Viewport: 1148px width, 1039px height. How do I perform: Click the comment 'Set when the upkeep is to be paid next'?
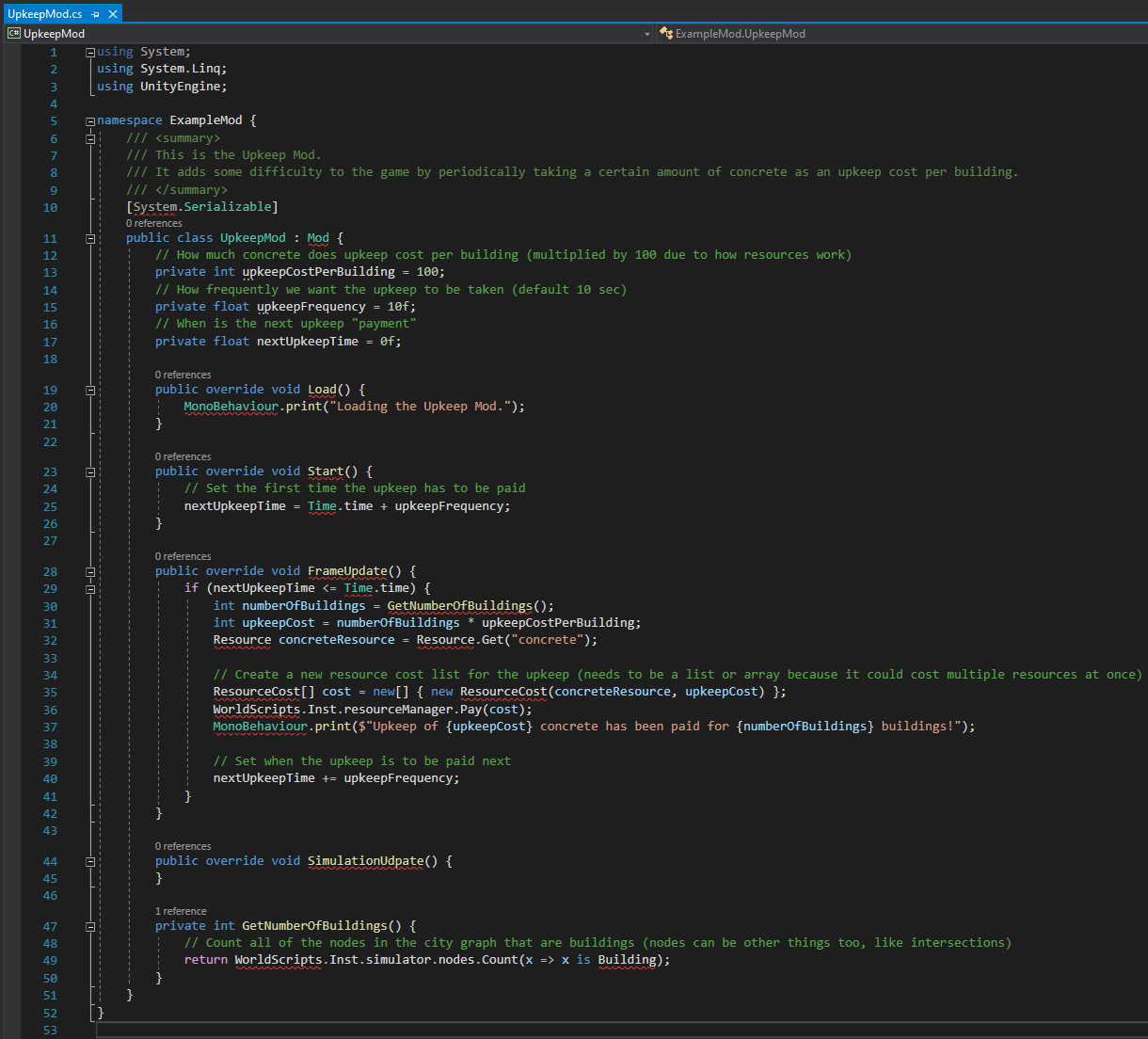[362, 761]
